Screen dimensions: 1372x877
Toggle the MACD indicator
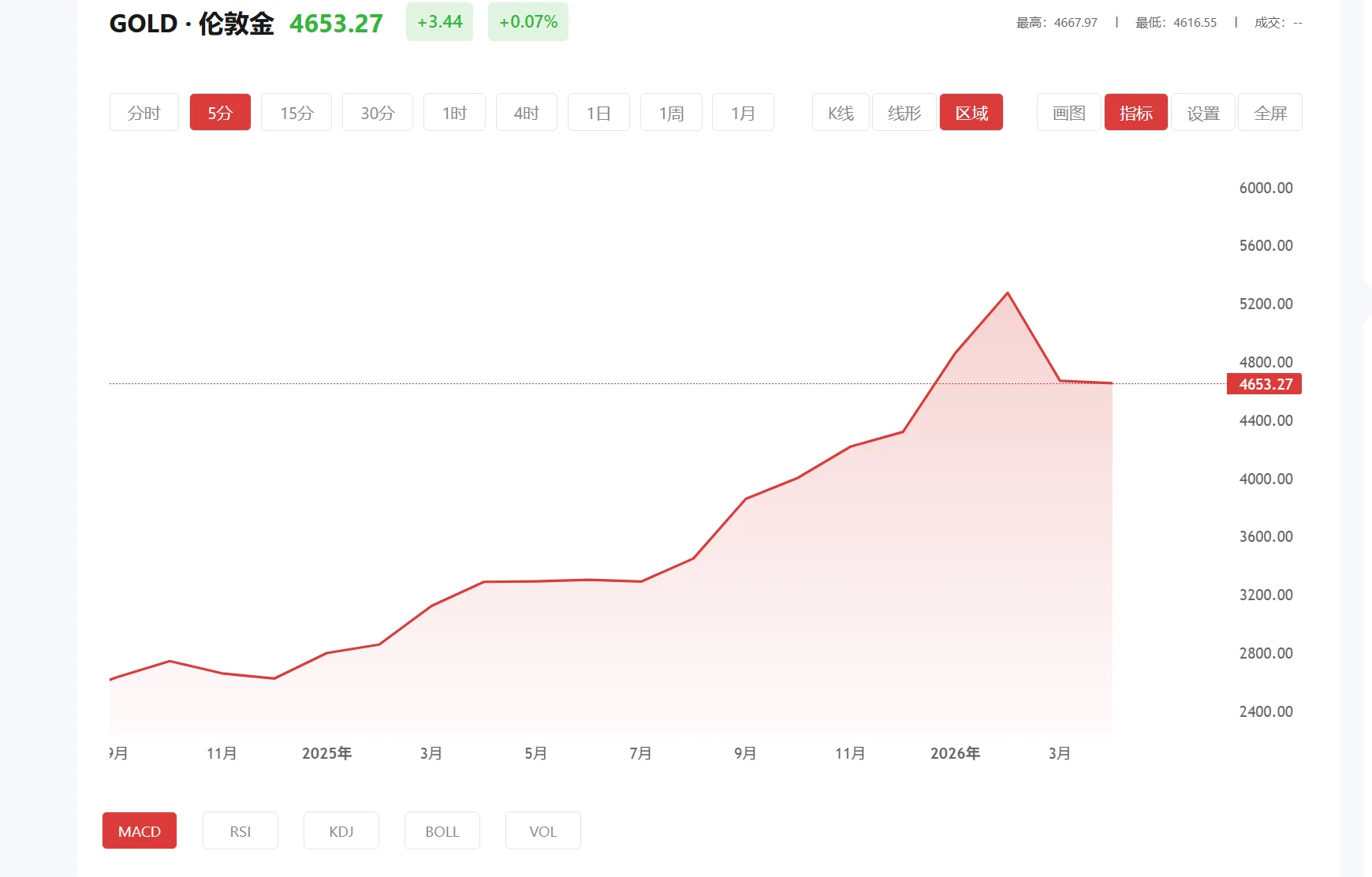tap(139, 830)
